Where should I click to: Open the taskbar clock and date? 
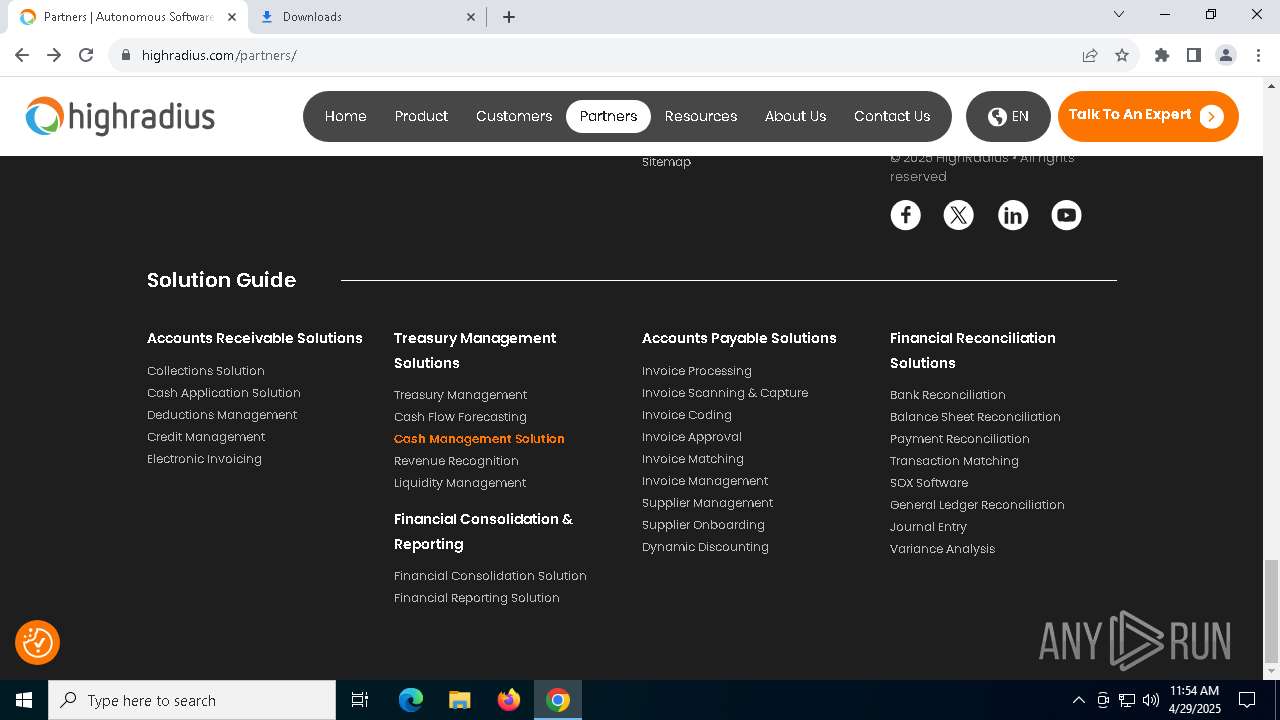click(1194, 700)
